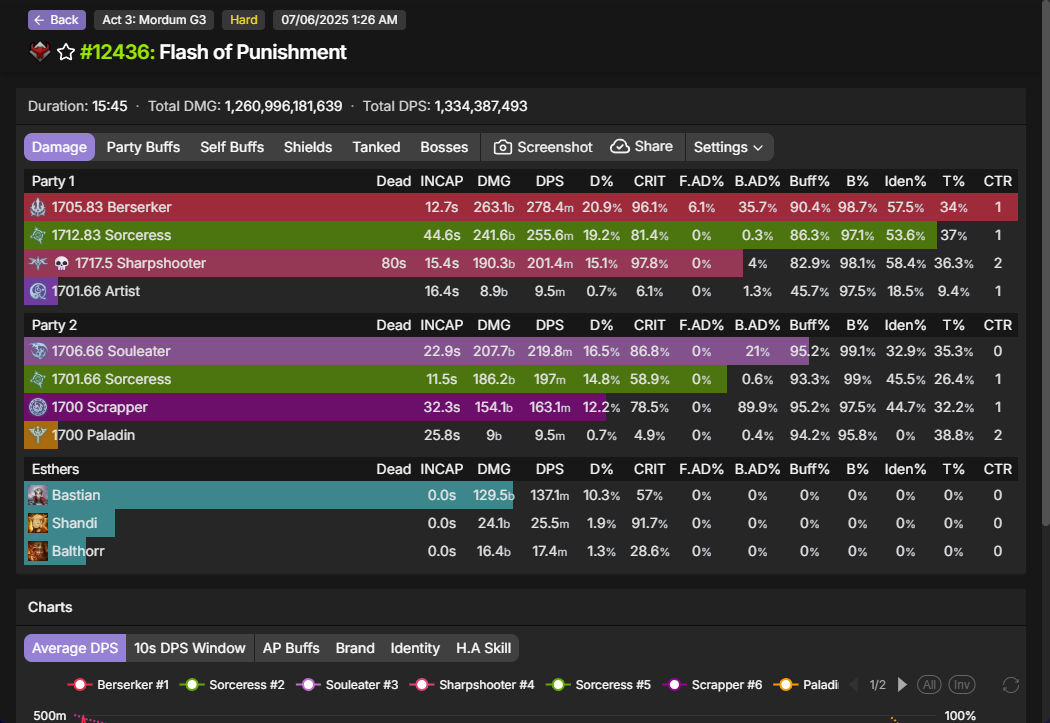Click the Shandi esther portrait
This screenshot has height=723, width=1050.
point(38,523)
